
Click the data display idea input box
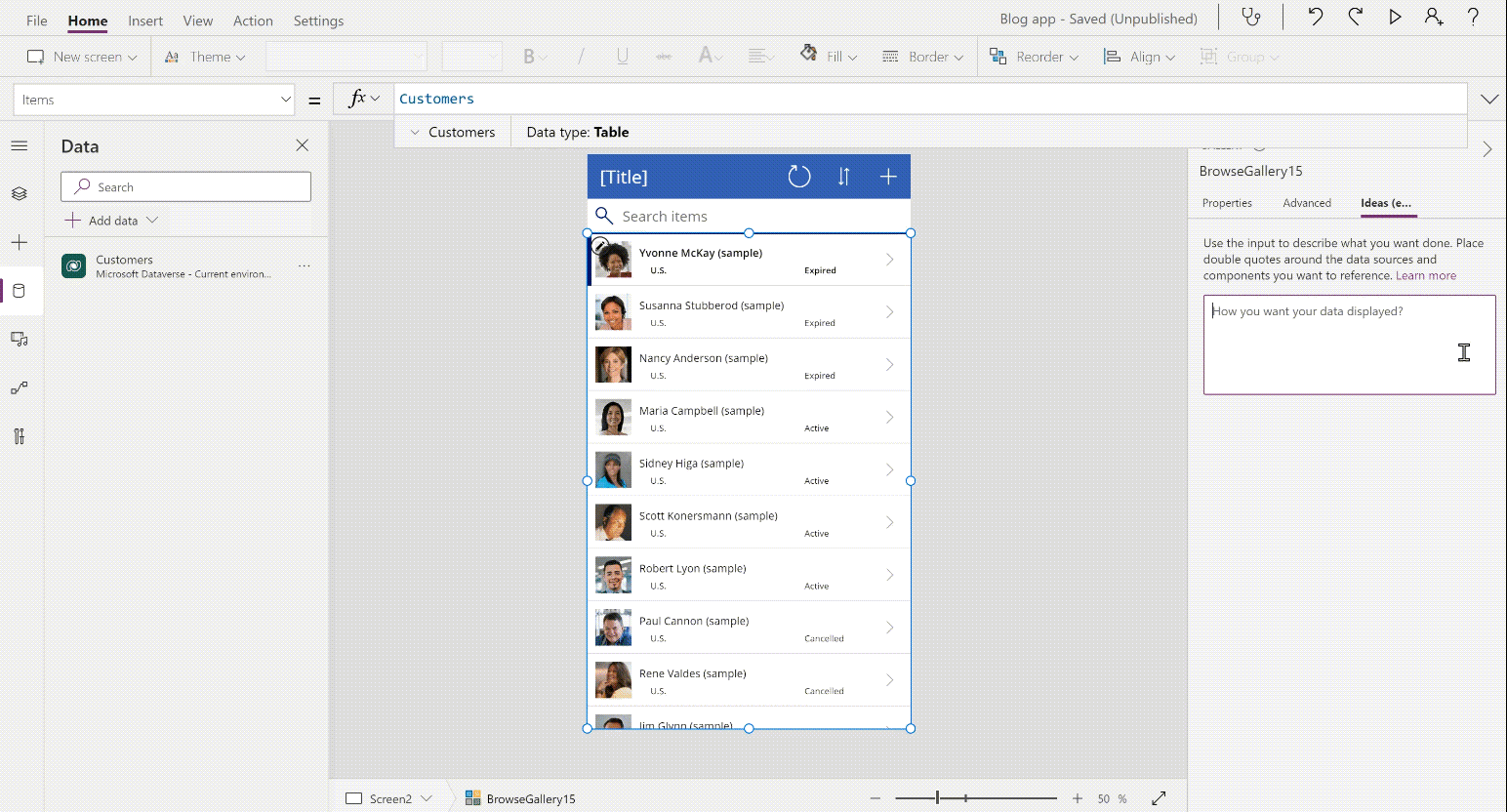(1348, 345)
